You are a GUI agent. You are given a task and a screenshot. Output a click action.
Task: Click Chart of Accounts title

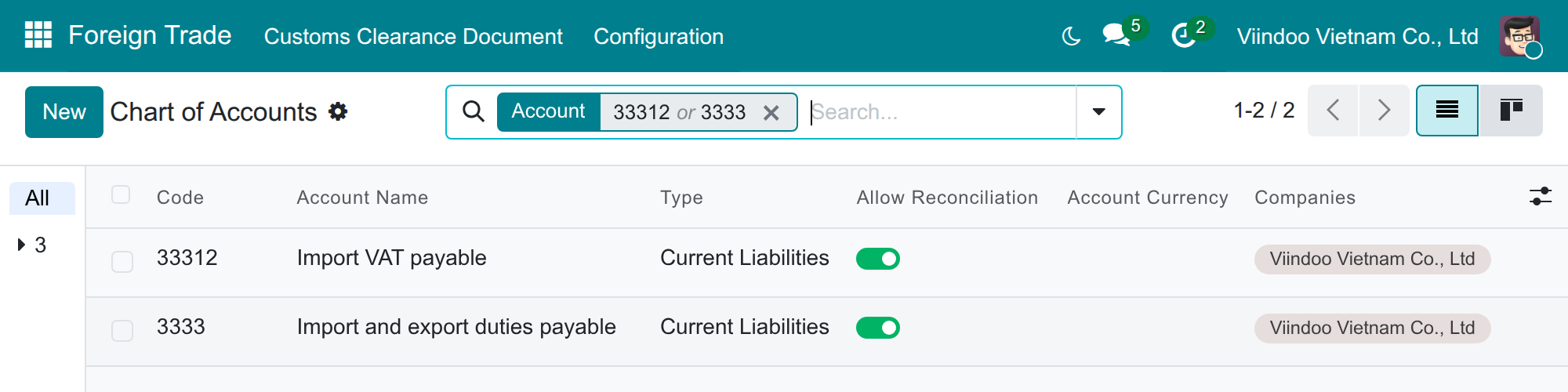[x=213, y=112]
